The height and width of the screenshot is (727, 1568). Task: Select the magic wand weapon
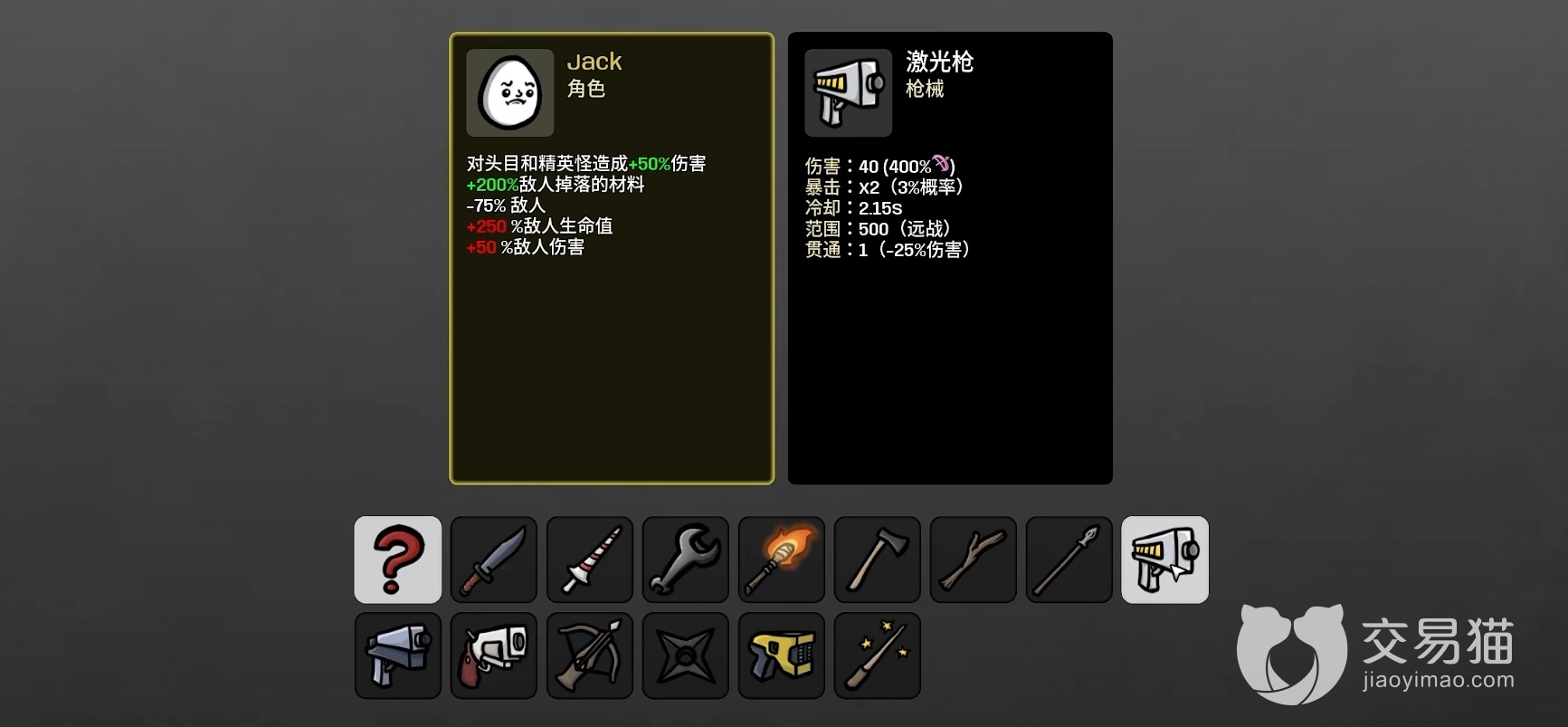tap(878, 655)
